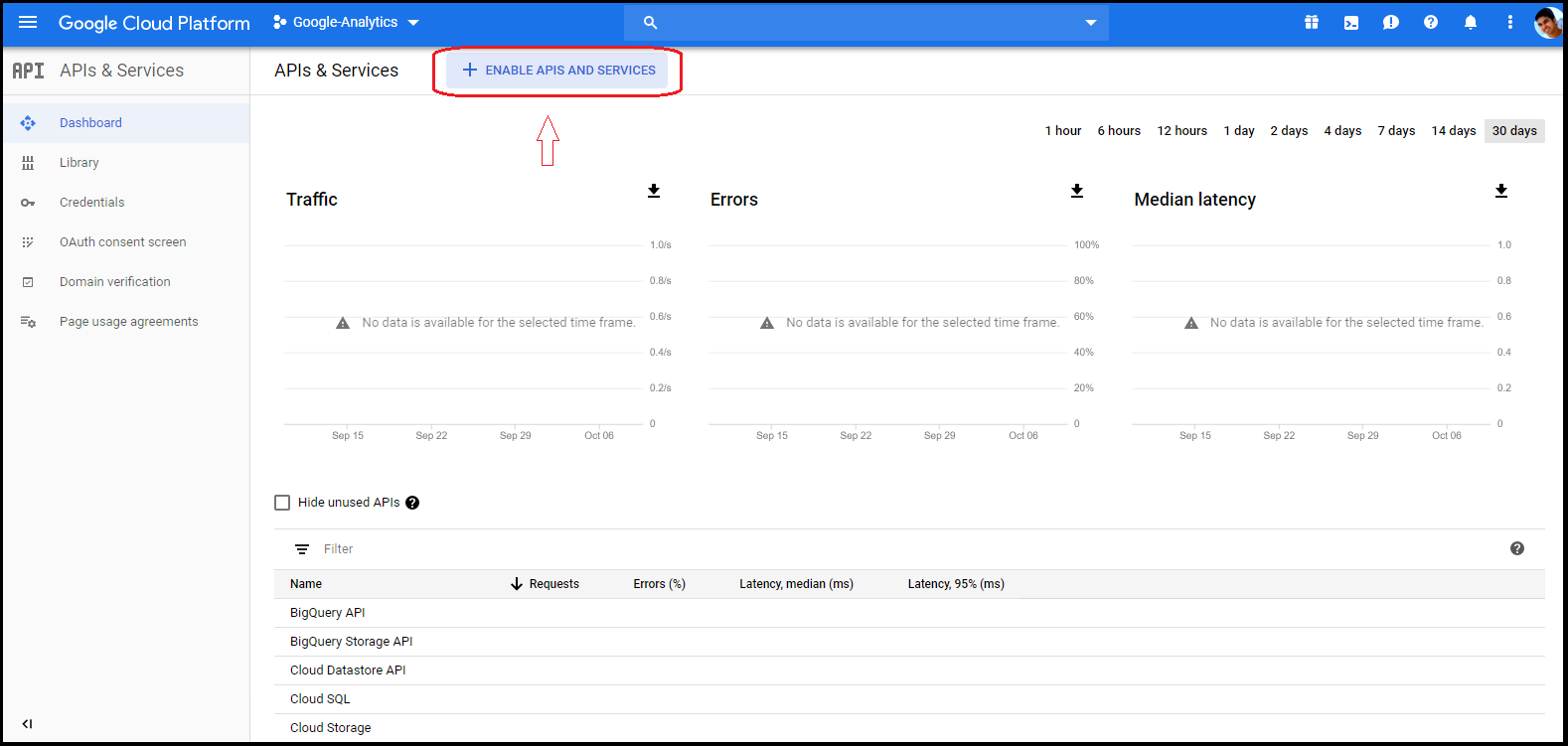Select the 1 hour time range

(1063, 131)
